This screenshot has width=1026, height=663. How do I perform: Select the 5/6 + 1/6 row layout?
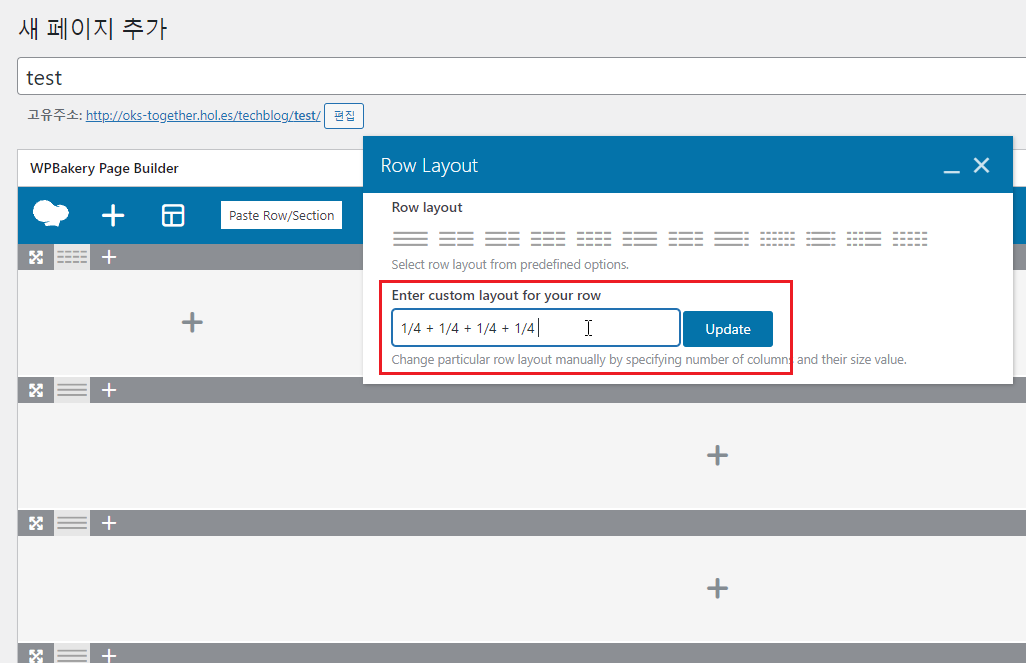(732, 239)
